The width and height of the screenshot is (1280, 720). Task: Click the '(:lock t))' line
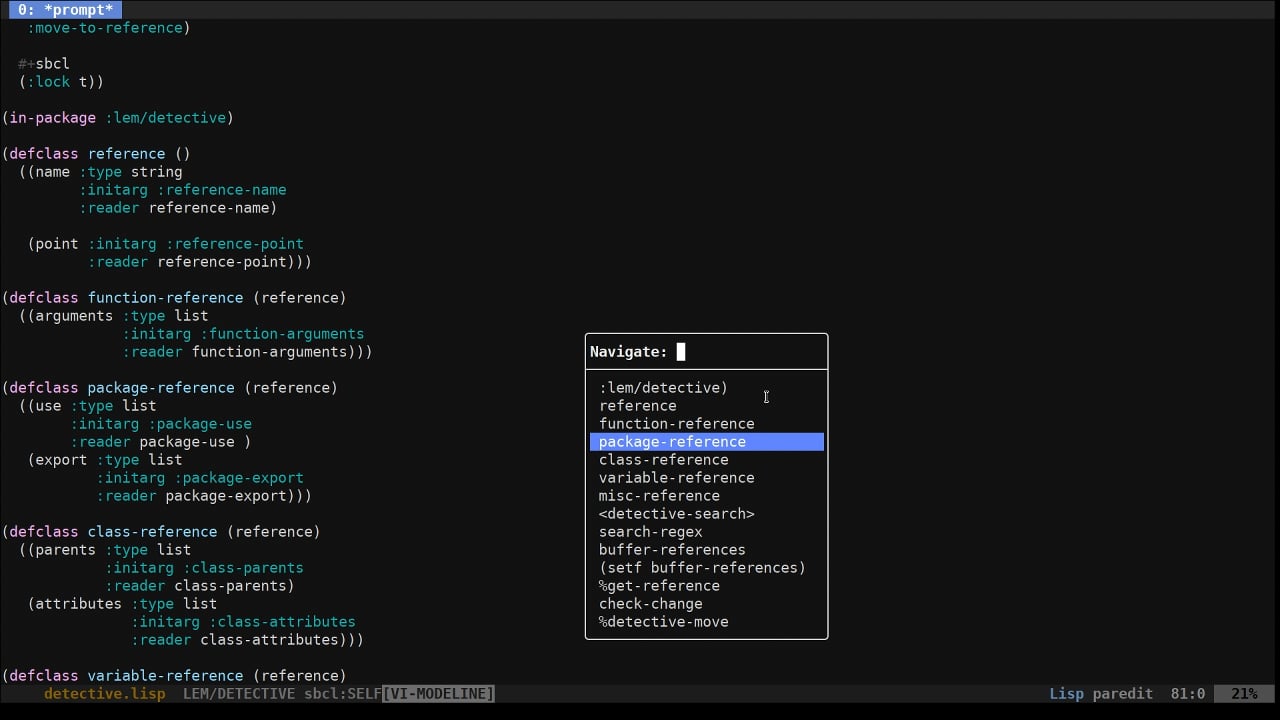pyautogui.click(x=61, y=82)
